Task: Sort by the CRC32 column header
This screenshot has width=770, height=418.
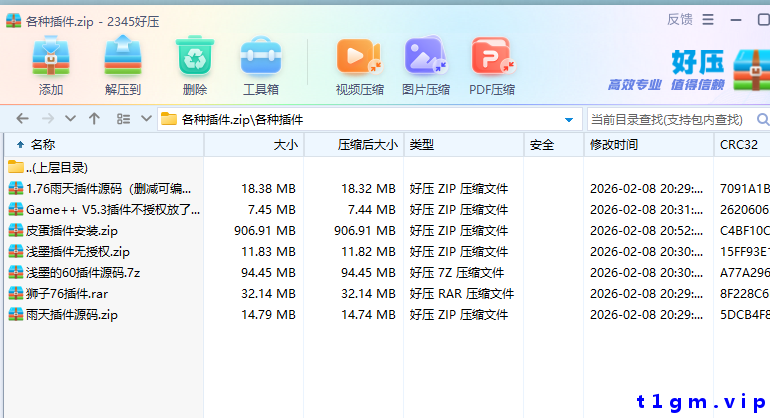Action: (742, 145)
